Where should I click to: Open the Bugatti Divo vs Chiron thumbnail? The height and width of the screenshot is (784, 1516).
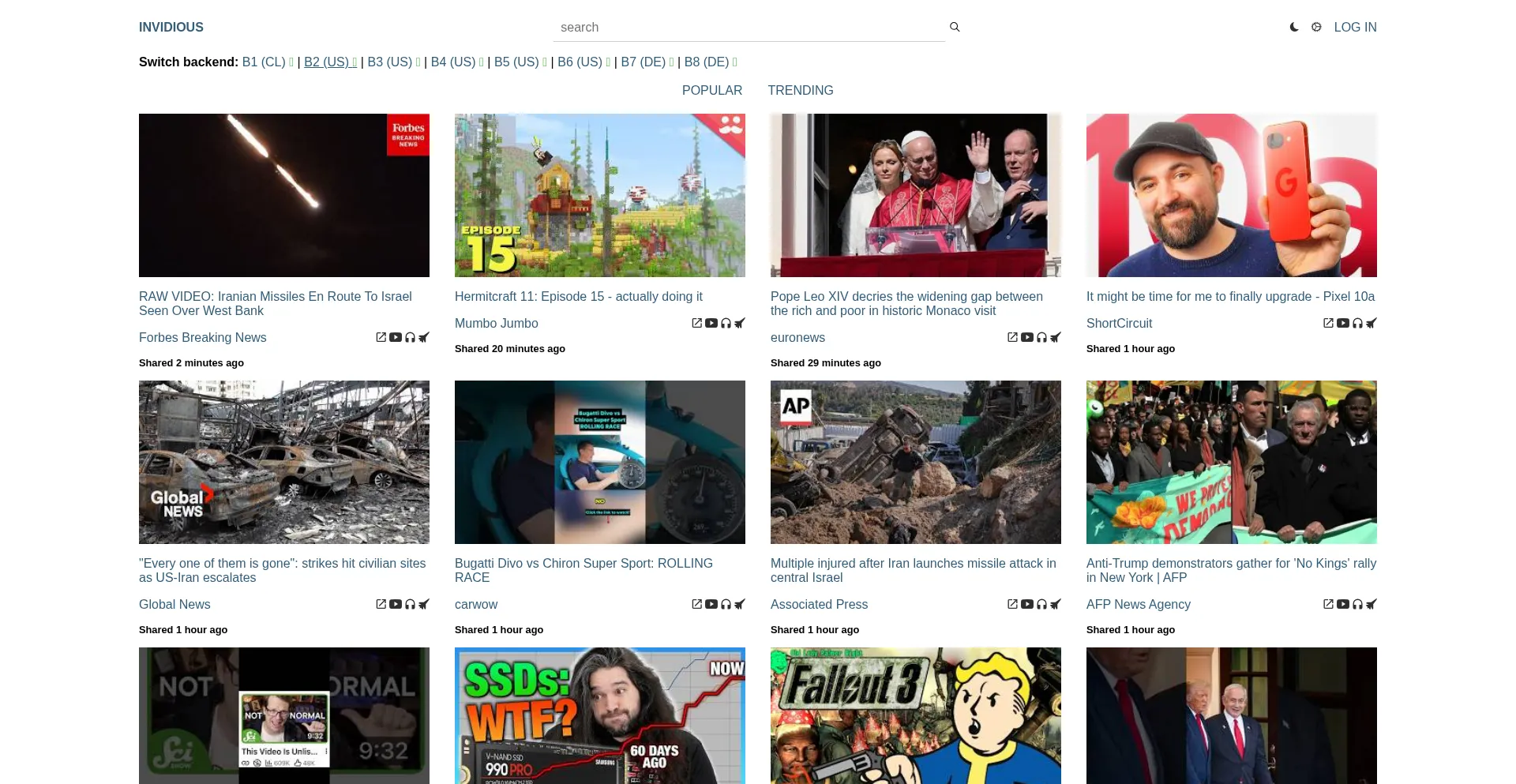coord(600,462)
